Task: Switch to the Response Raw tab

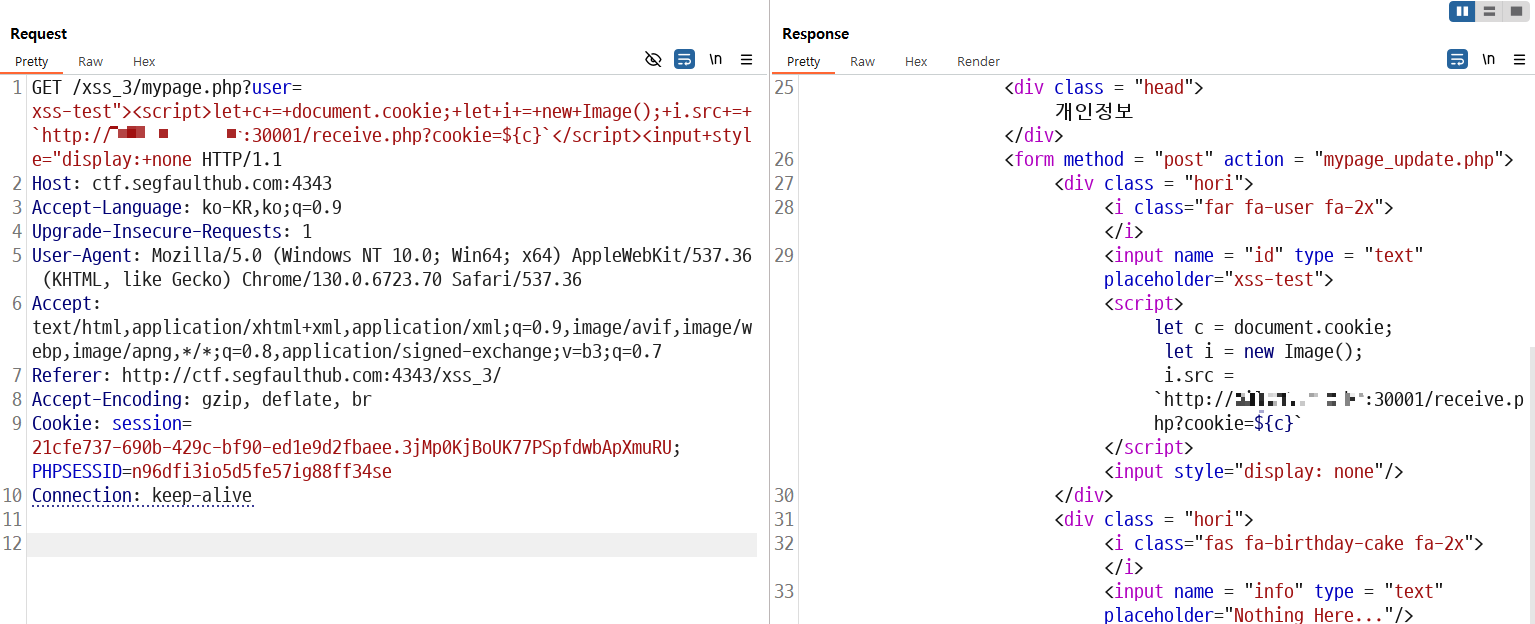Action: pos(862,61)
